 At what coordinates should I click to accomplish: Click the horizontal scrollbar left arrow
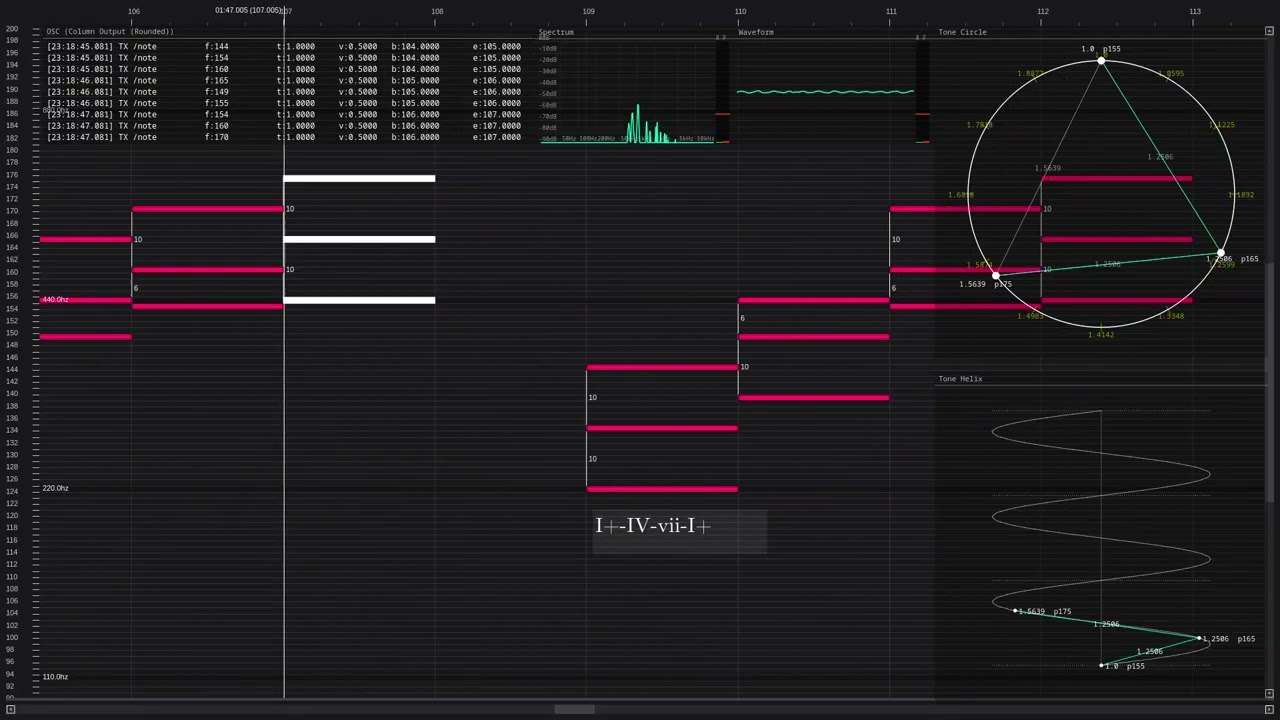pyautogui.click(x=11, y=710)
